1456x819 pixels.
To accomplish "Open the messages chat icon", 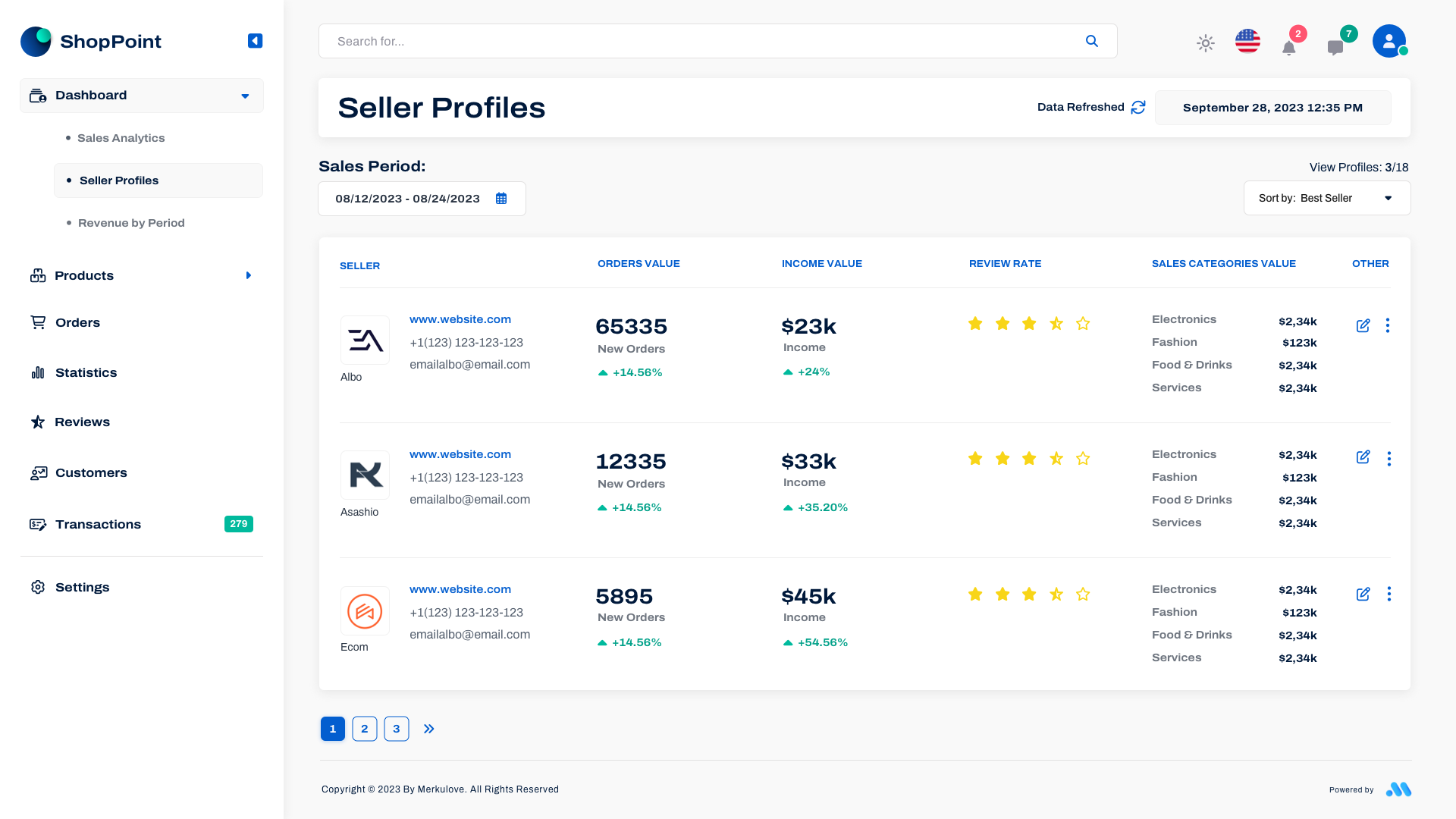I will (x=1336, y=47).
